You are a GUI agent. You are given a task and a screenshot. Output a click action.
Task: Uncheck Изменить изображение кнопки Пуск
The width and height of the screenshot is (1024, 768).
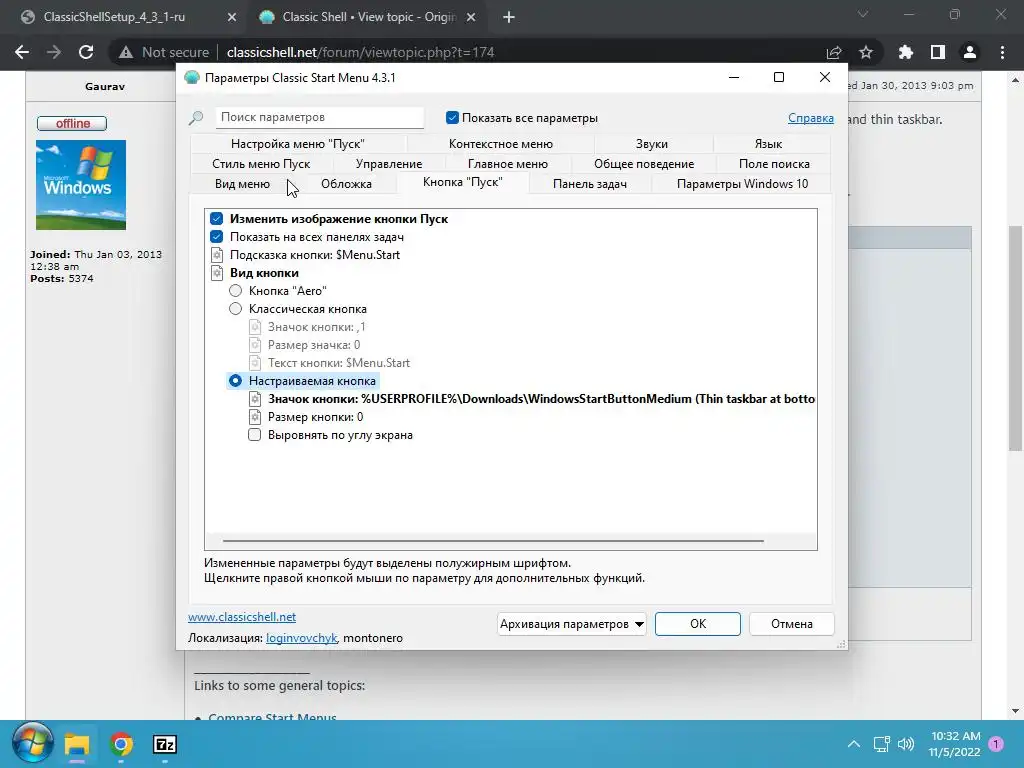point(217,219)
